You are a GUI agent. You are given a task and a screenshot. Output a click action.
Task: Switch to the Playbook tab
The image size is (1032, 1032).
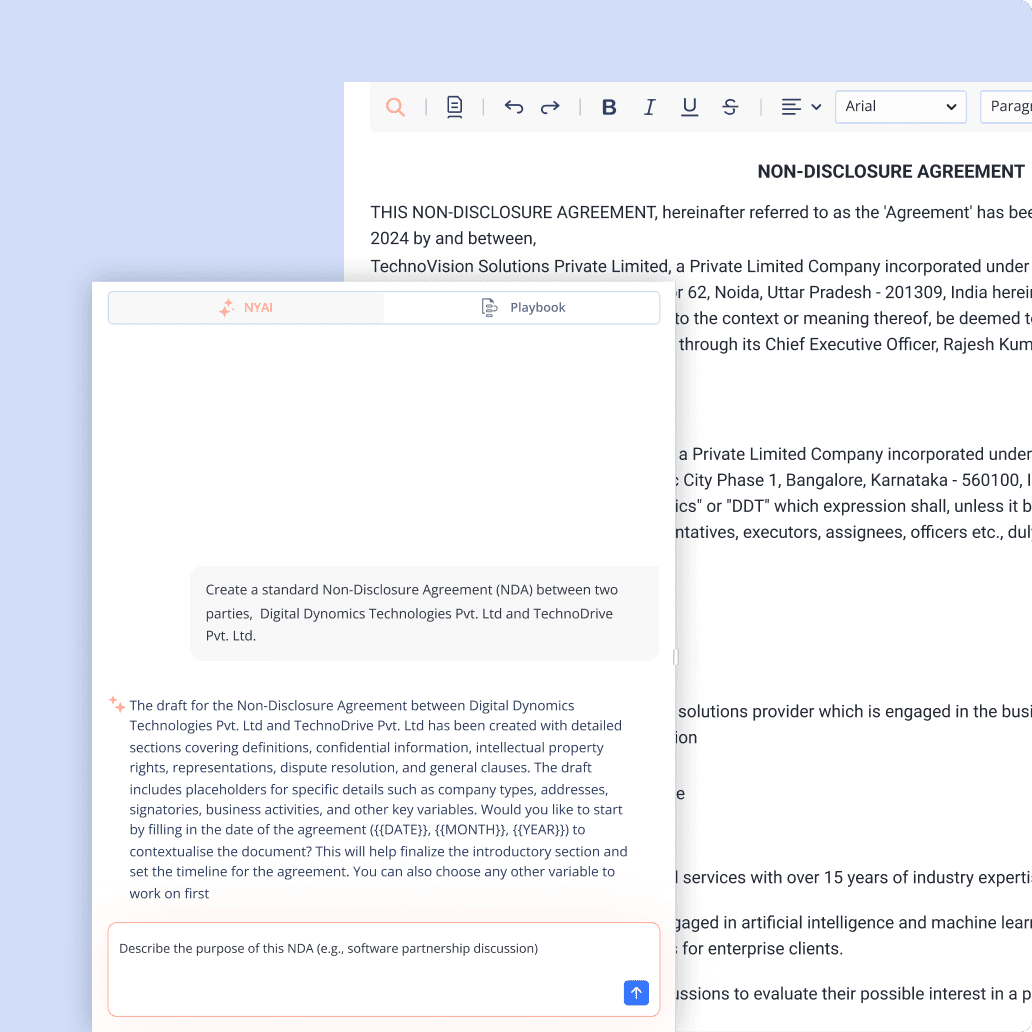[523, 307]
